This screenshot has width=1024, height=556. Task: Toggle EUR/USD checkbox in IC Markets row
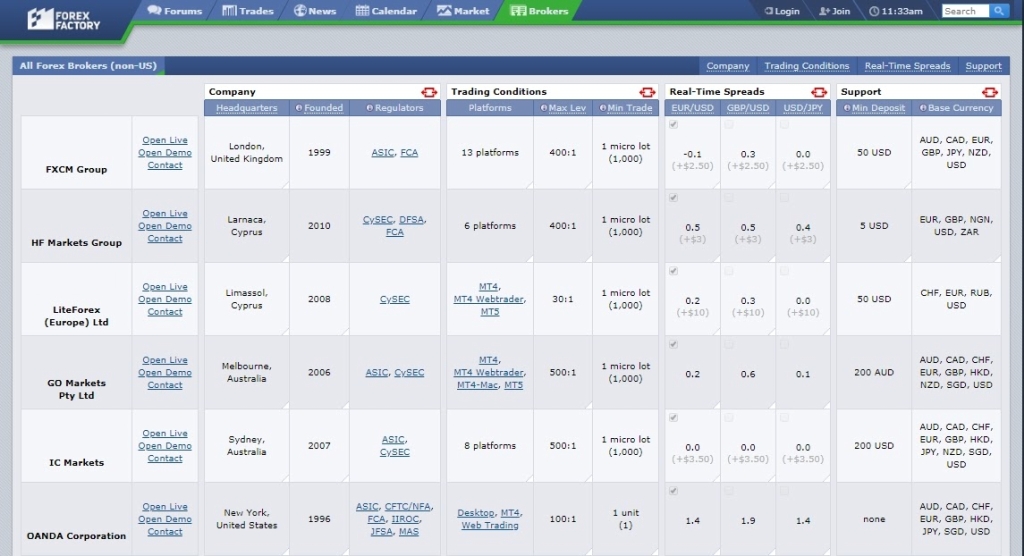point(673,417)
